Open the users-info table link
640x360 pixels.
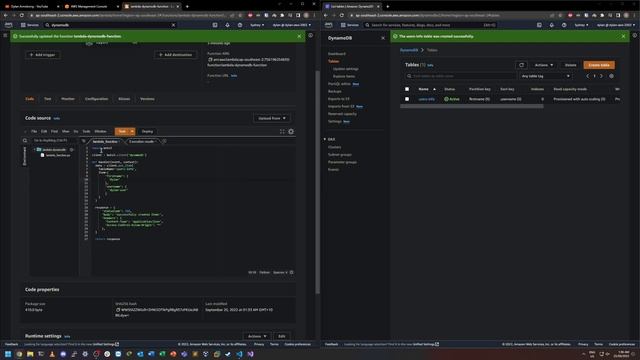click(x=426, y=99)
